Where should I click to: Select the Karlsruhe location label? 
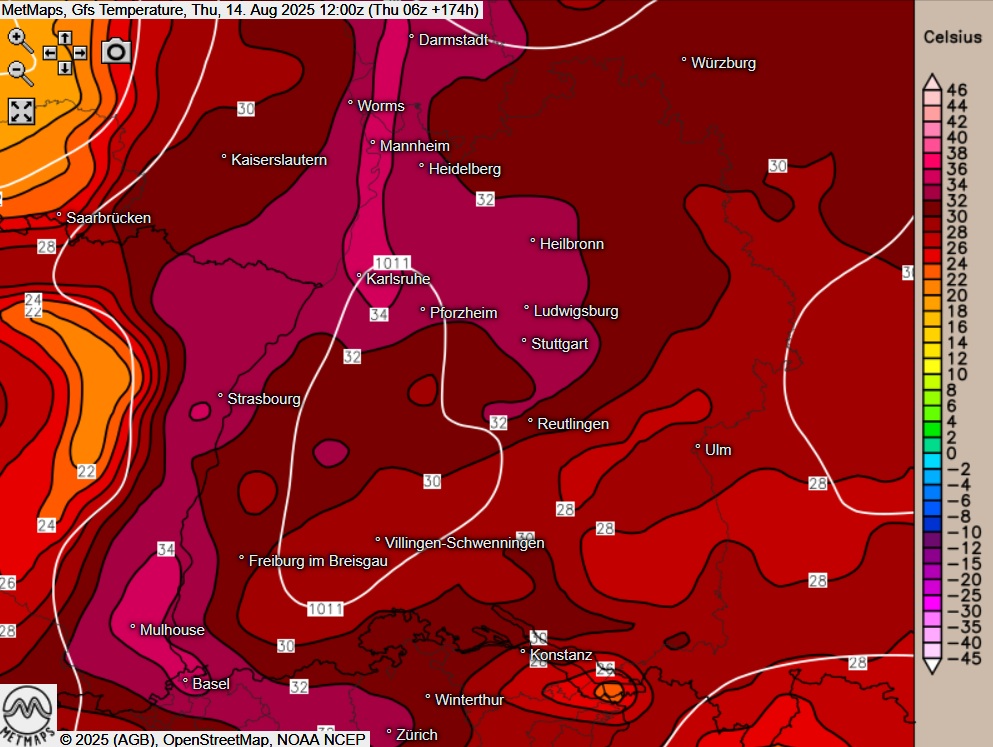tap(398, 279)
